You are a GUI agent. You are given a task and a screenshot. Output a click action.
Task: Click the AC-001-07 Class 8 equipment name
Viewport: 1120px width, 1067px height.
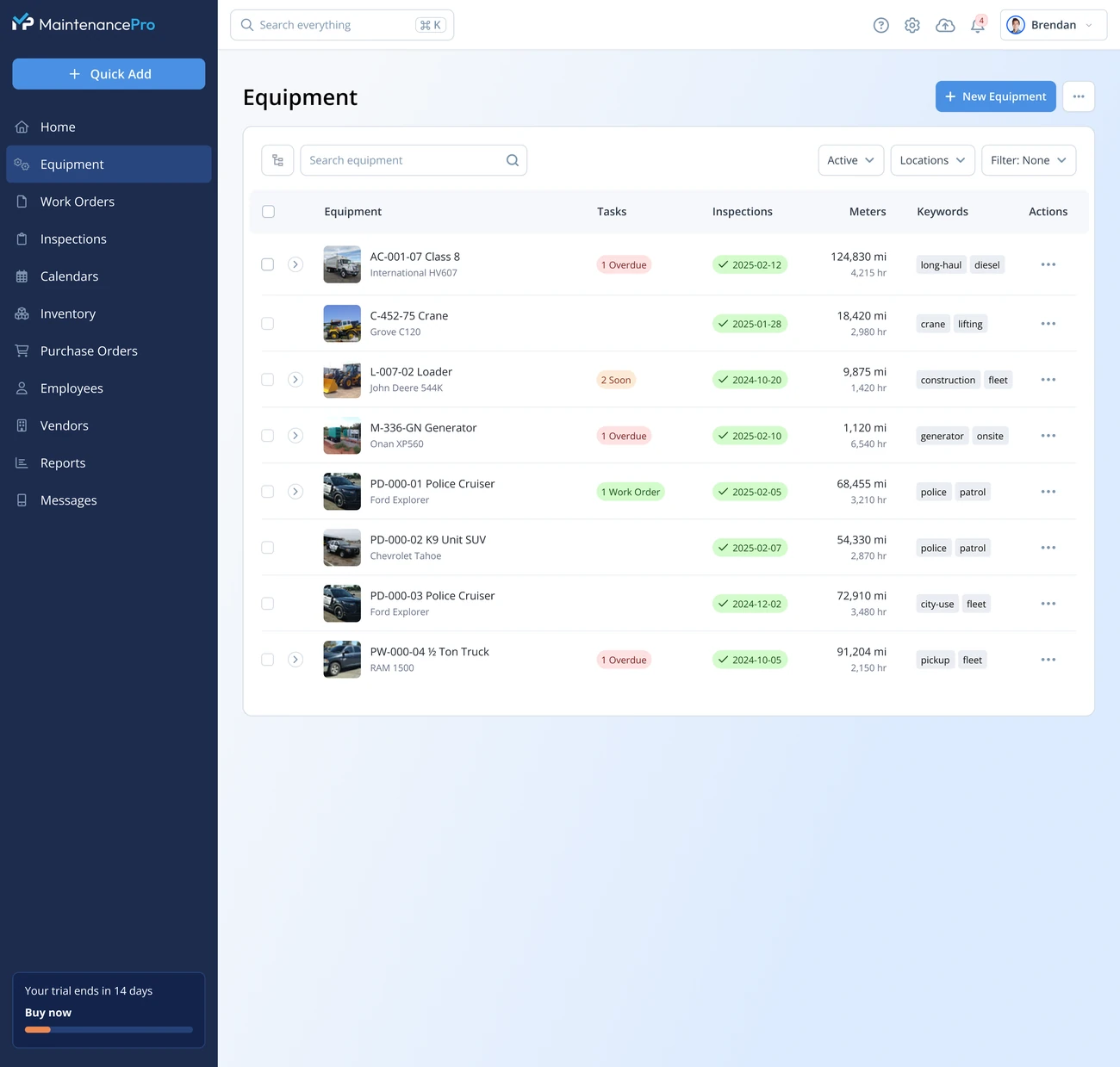tap(415, 257)
